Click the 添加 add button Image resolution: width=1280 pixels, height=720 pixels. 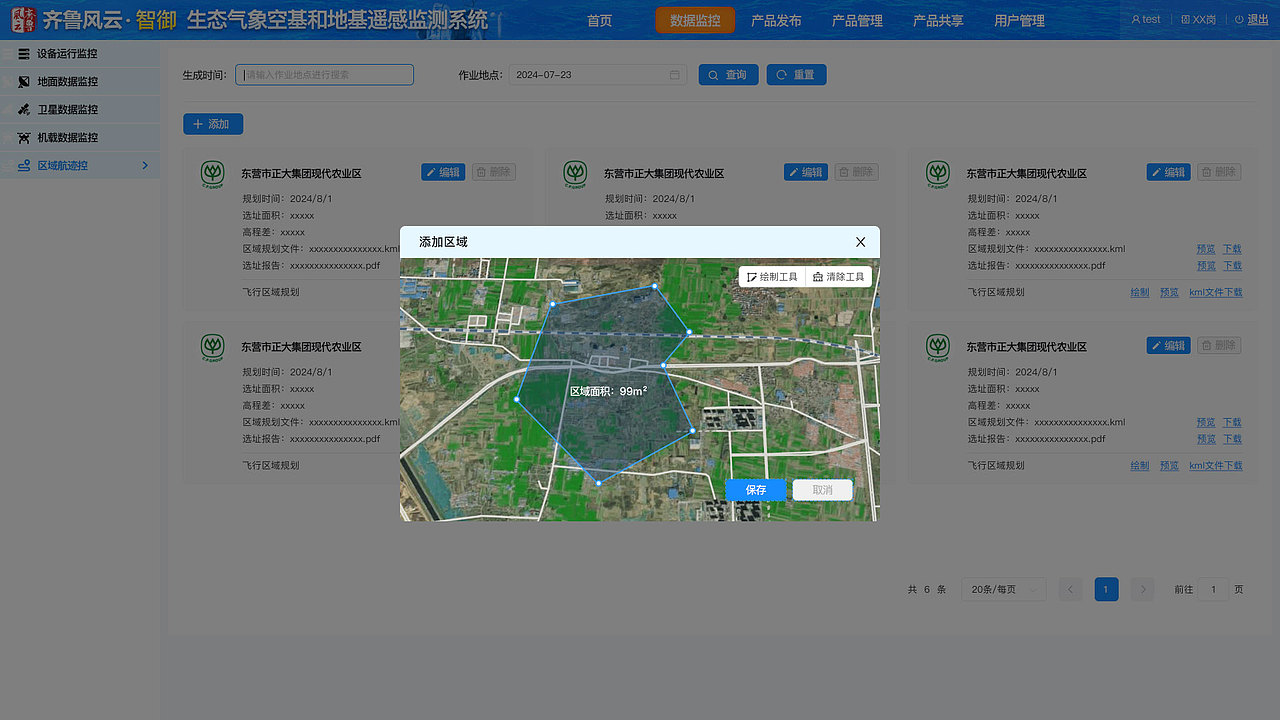pyautogui.click(x=213, y=124)
